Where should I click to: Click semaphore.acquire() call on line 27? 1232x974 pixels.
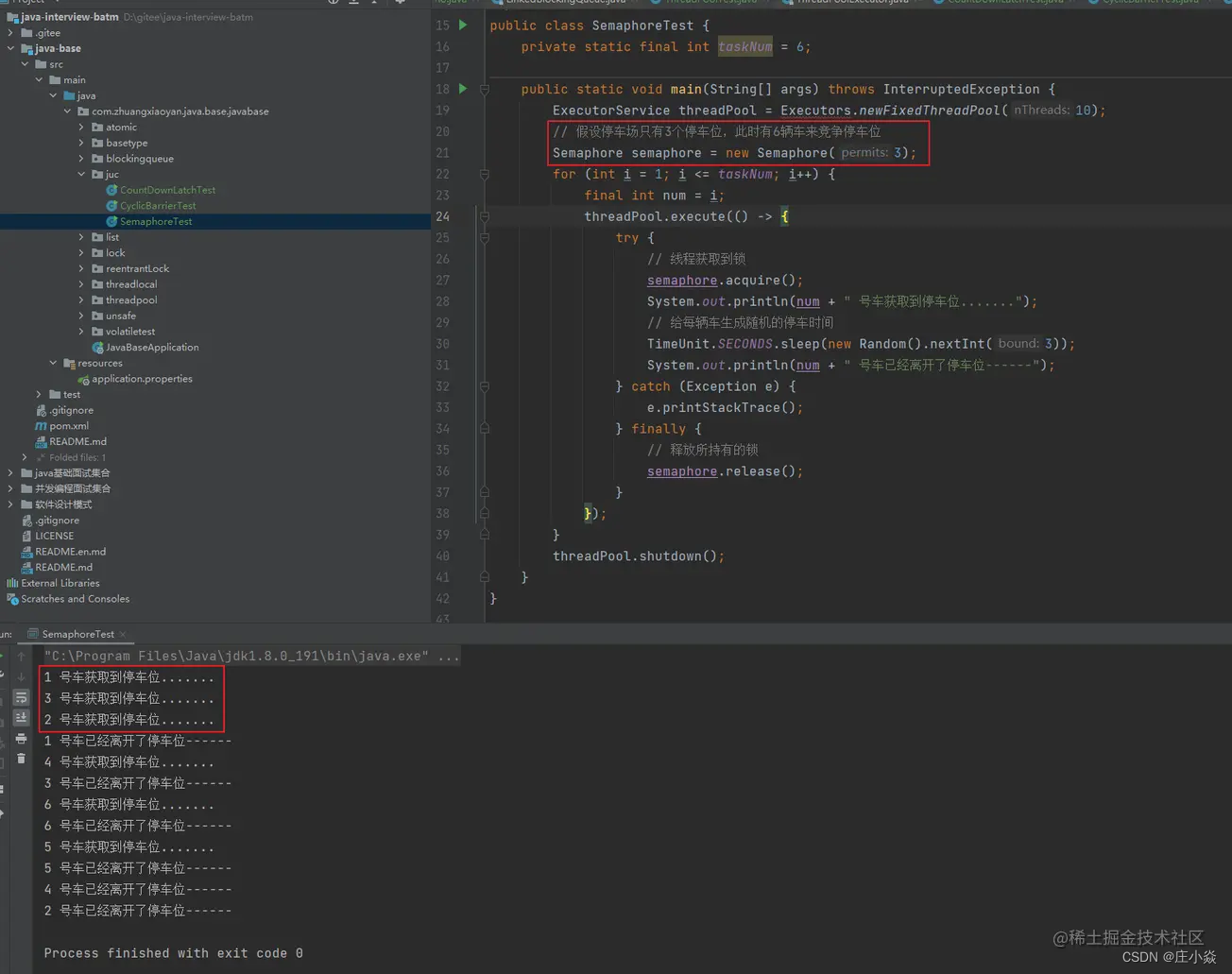coord(725,281)
